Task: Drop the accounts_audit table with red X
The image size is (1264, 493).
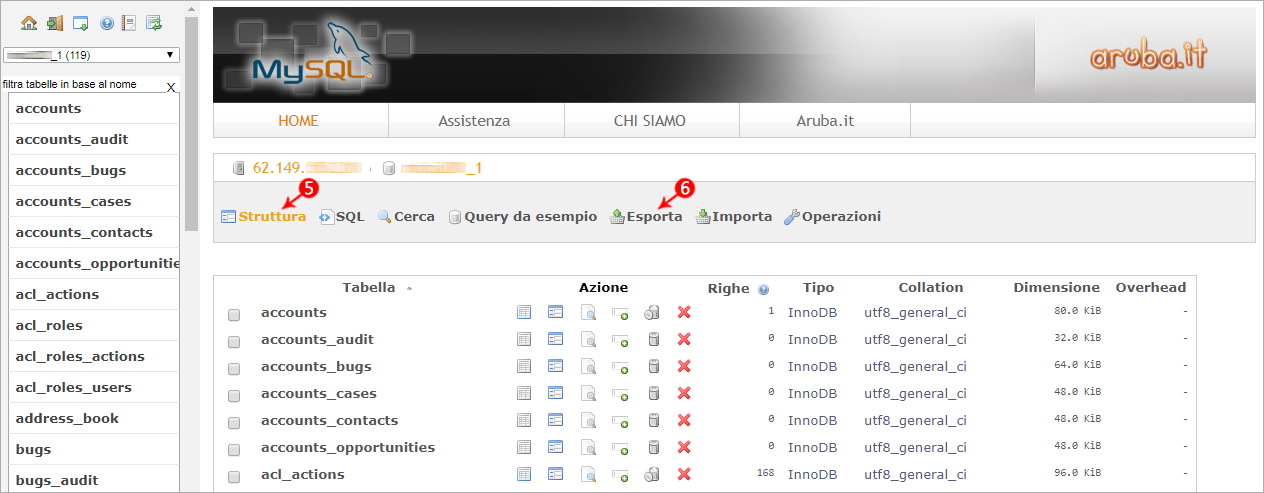Action: pyautogui.click(x=684, y=340)
